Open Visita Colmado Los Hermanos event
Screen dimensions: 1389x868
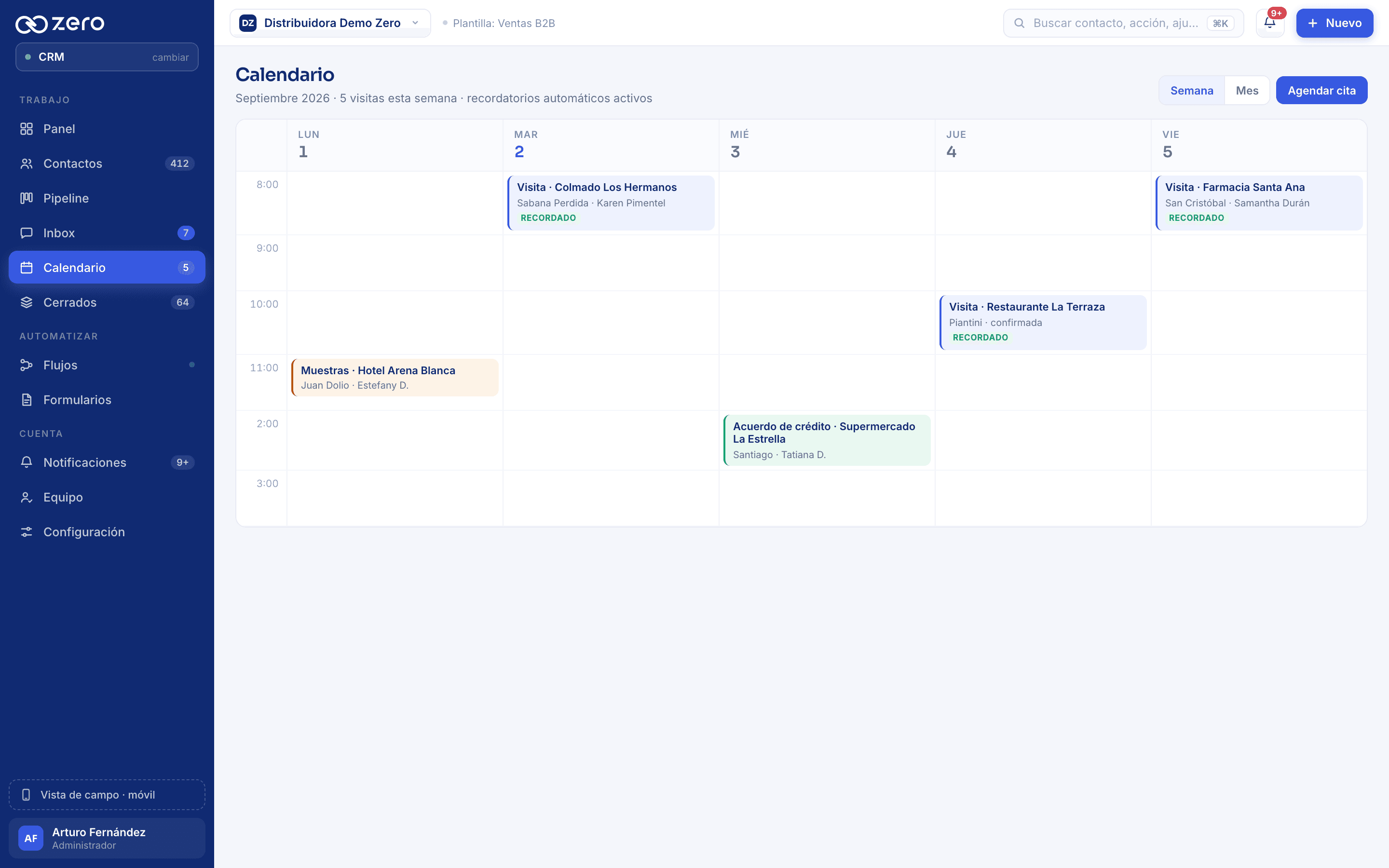point(611,203)
